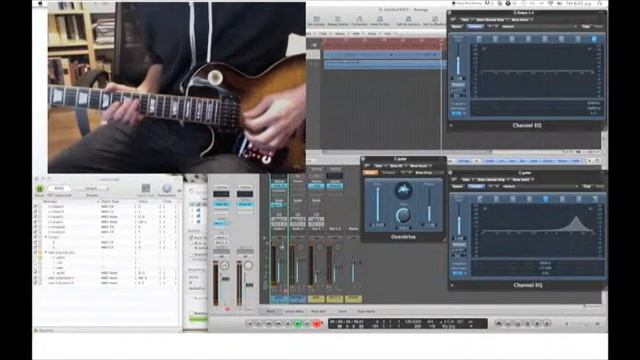Select the first yellow mixer channel name label
This screenshot has width=640, height=360.
(316, 299)
